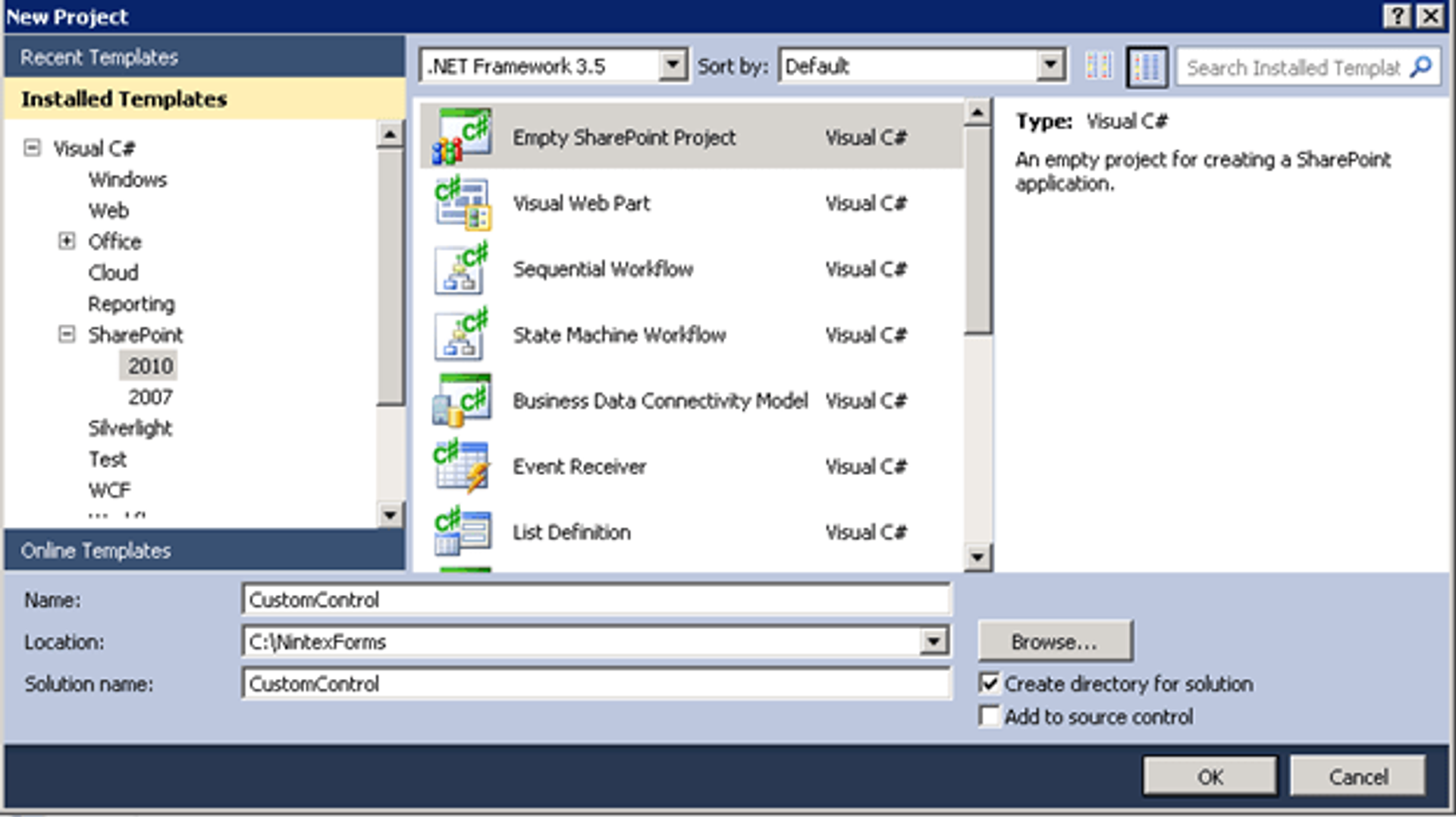Open the Recent Templates section
The image size is (1456, 817).
tap(204, 57)
